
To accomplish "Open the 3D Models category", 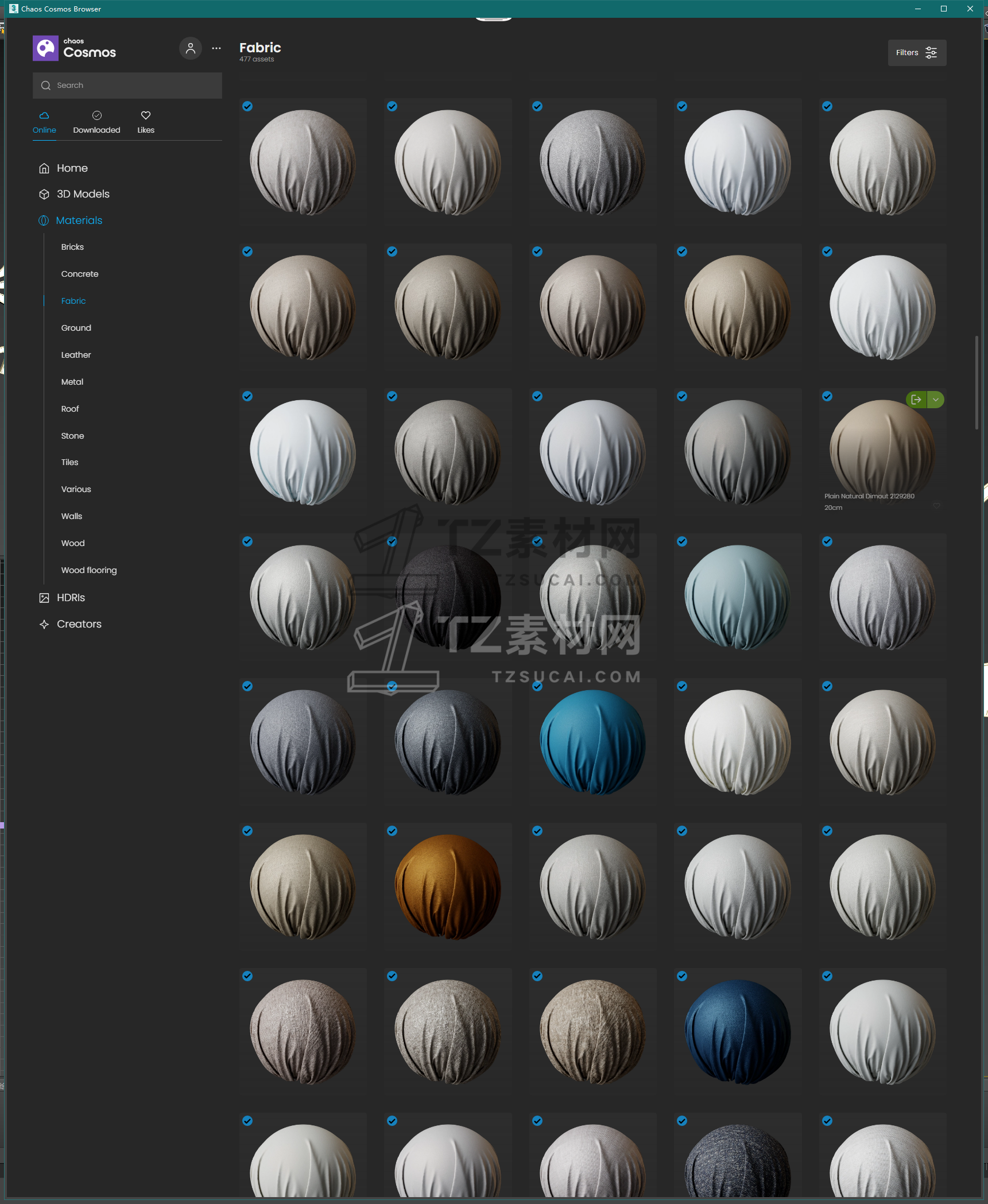I will (83, 194).
